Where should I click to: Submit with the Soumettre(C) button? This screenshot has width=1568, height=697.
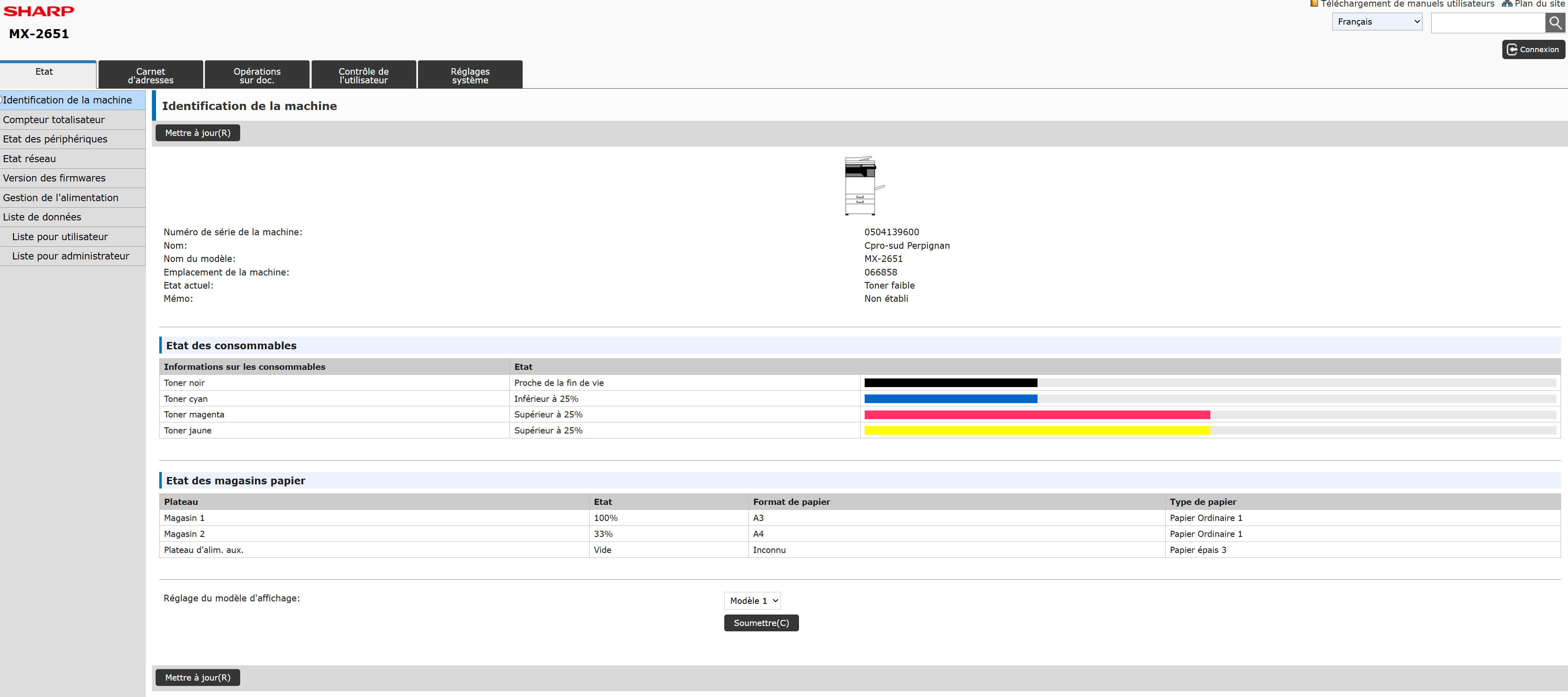tap(761, 623)
